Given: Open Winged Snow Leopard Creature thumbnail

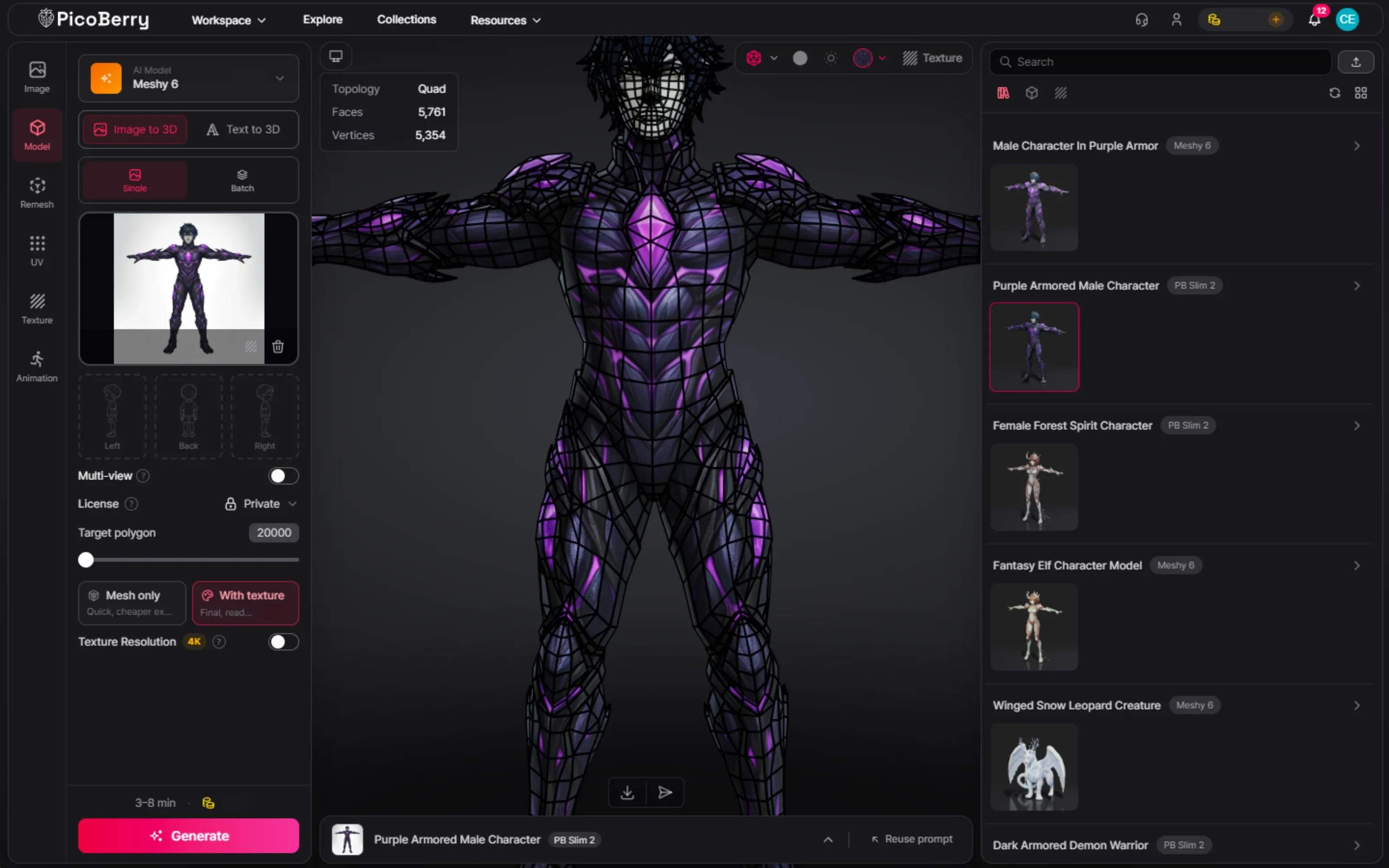Looking at the screenshot, I should tap(1034, 767).
